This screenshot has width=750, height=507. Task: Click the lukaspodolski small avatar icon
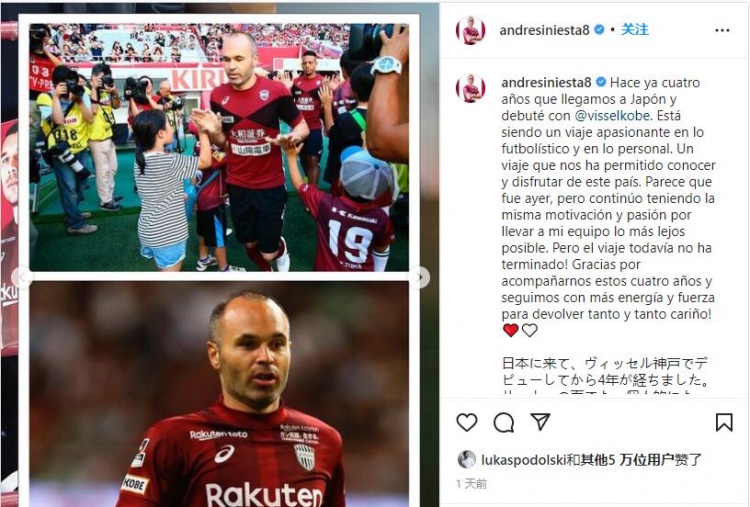point(467,460)
